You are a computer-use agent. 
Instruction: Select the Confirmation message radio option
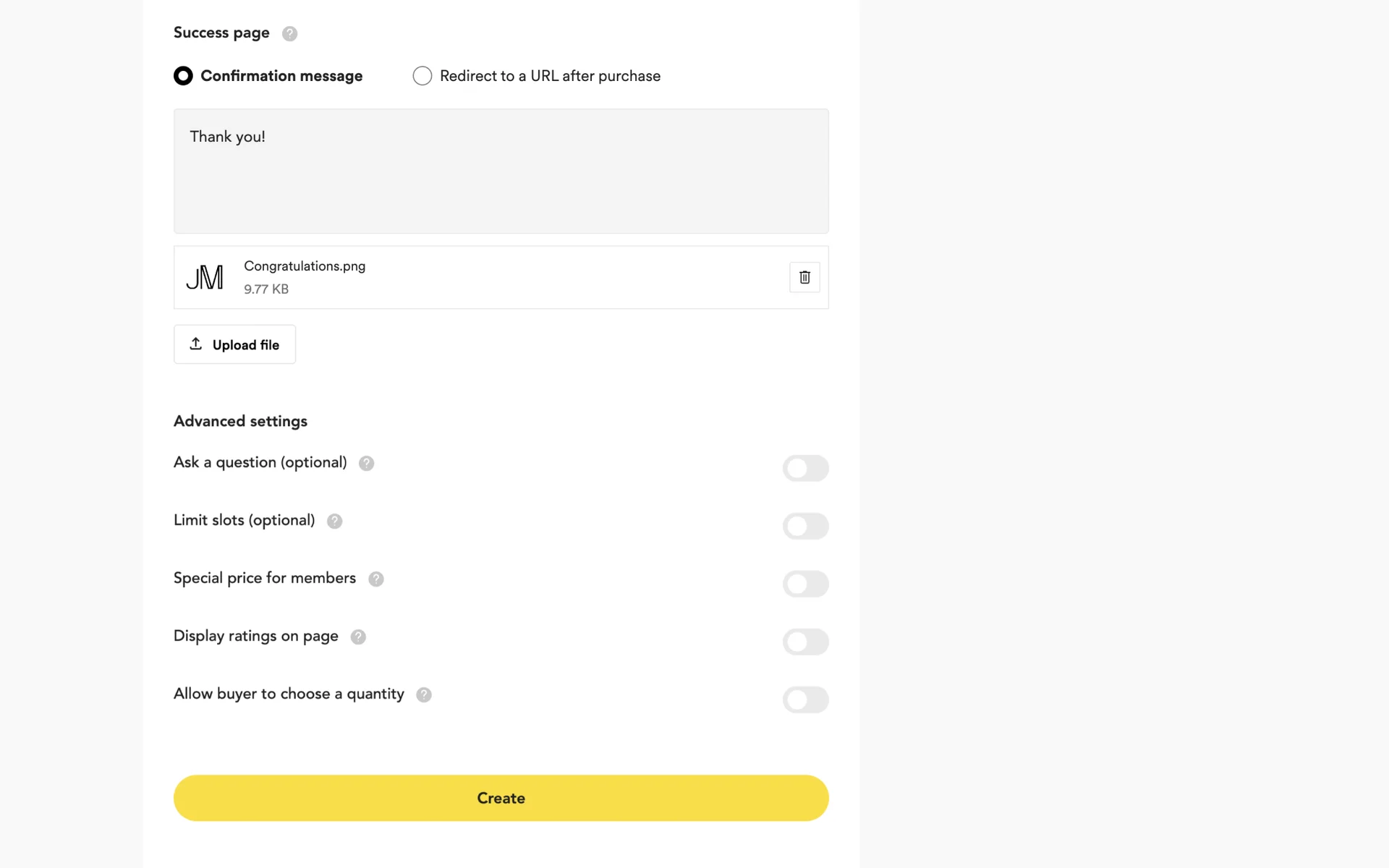pyautogui.click(x=184, y=76)
